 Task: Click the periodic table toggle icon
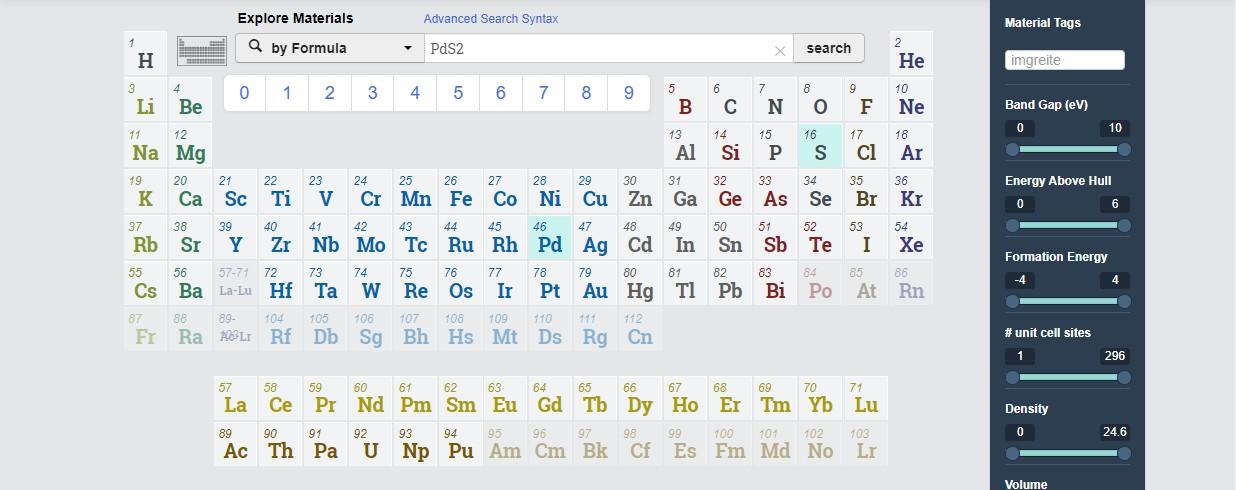pyautogui.click(x=202, y=50)
